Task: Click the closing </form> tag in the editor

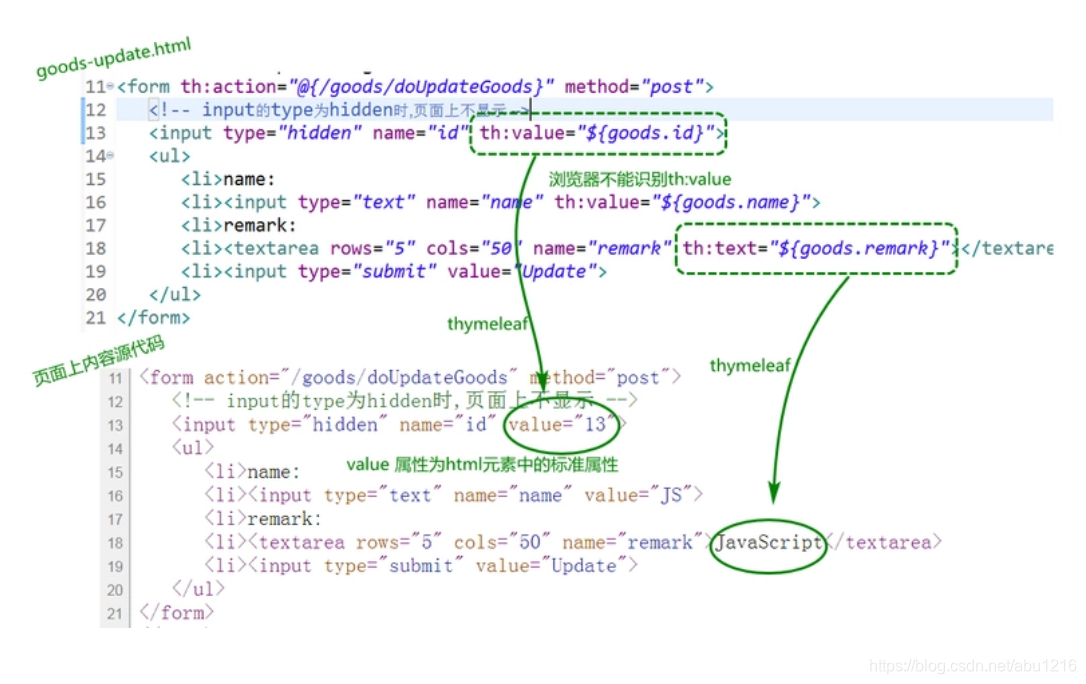Action: [x=154, y=317]
